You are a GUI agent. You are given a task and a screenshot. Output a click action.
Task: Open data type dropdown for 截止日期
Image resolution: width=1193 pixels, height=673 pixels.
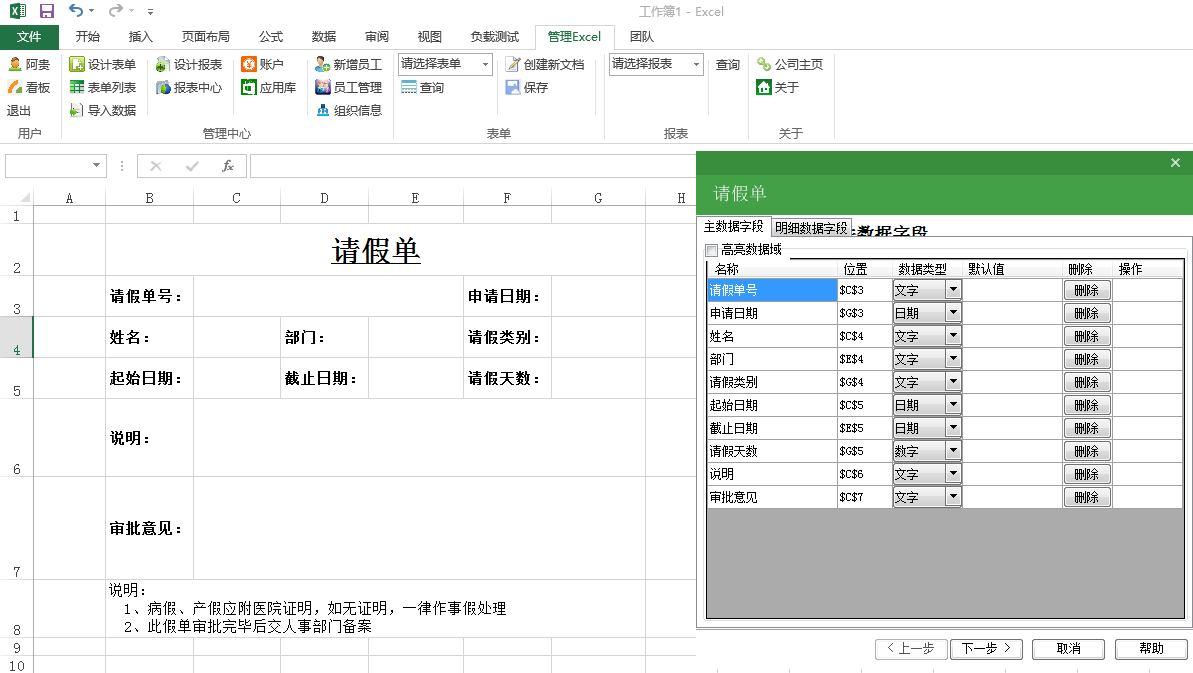coord(953,427)
